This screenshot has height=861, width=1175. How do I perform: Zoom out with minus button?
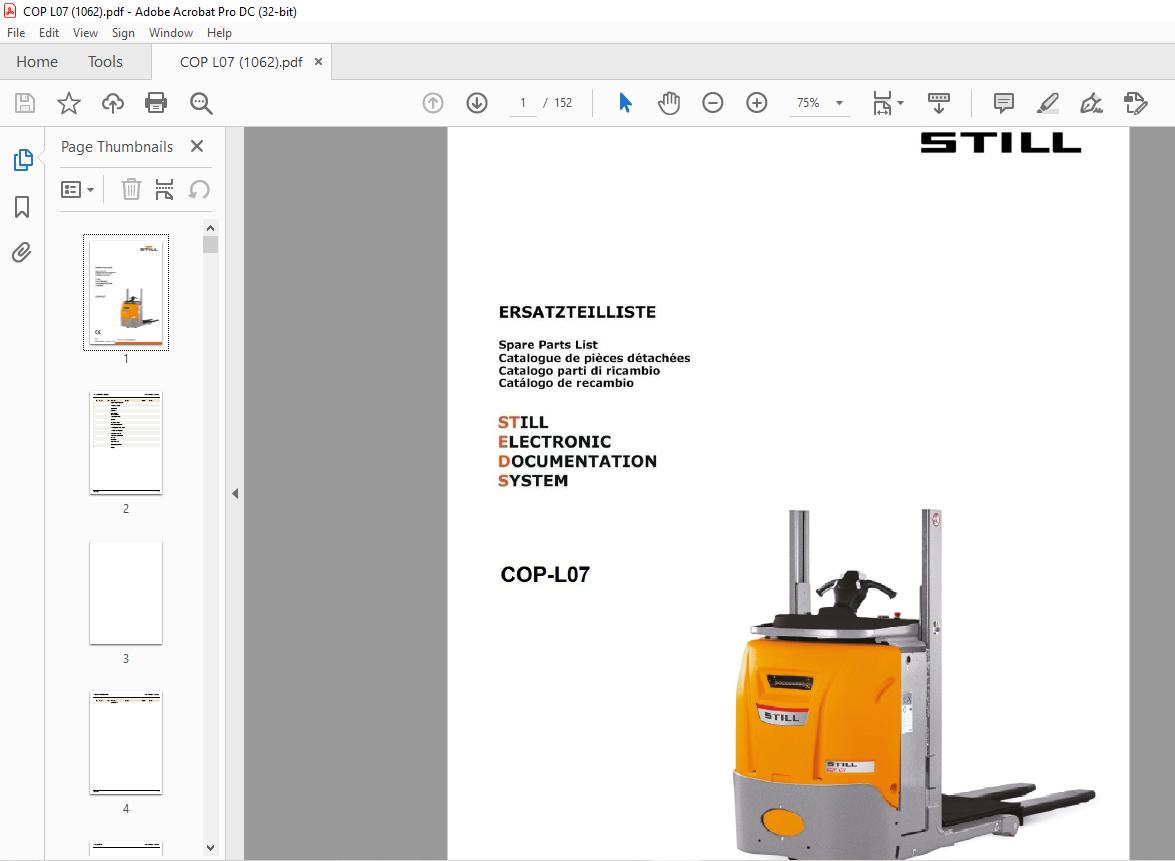pos(713,103)
